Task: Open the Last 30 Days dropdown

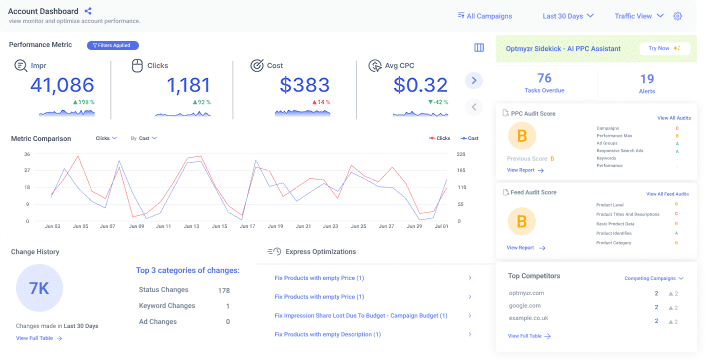Action: pos(568,16)
